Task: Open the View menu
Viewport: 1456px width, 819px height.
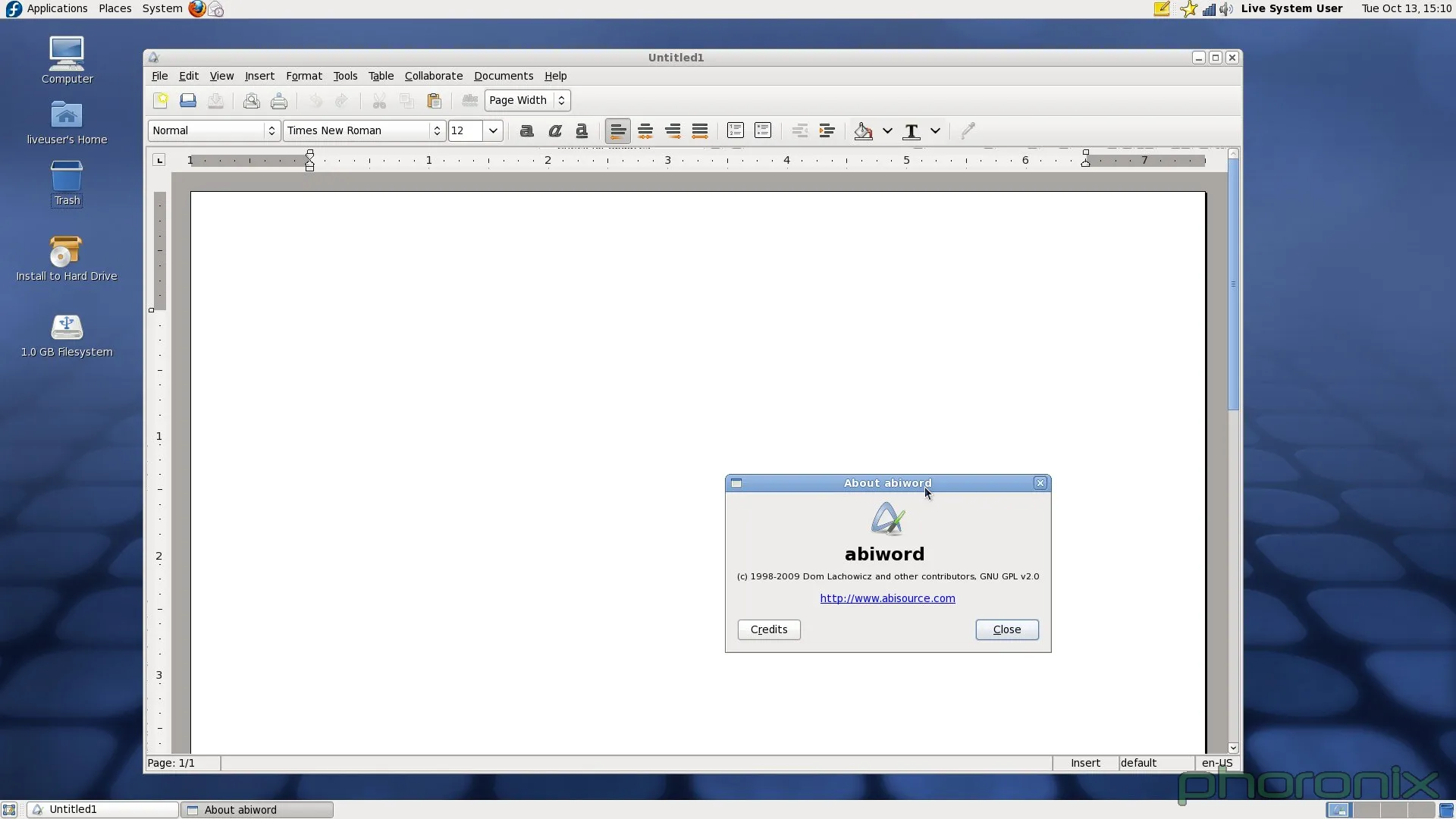Action: coord(221,76)
